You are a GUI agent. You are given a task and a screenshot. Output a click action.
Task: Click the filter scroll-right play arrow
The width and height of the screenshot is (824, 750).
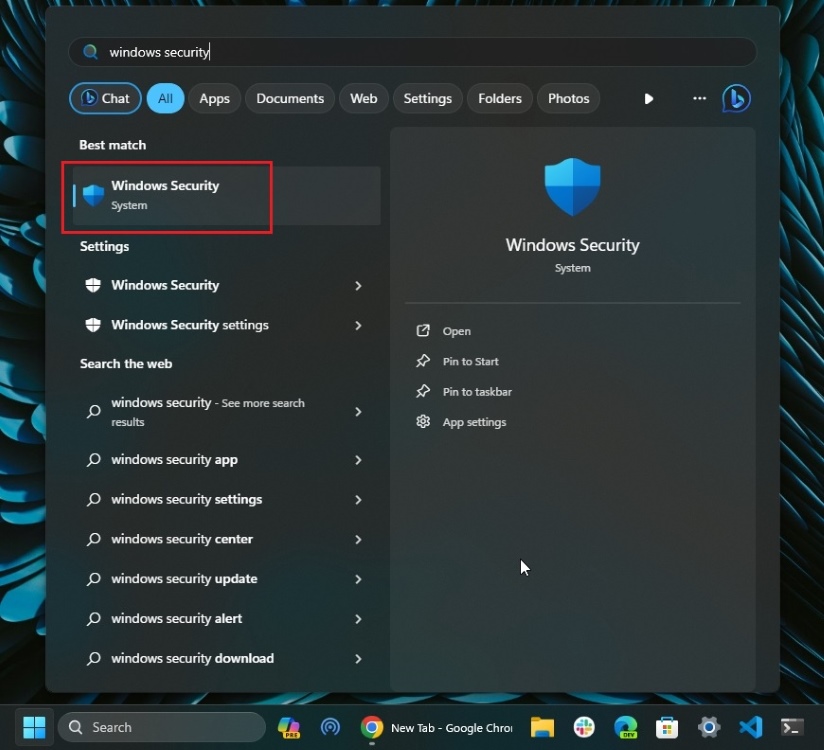pyautogui.click(x=648, y=99)
